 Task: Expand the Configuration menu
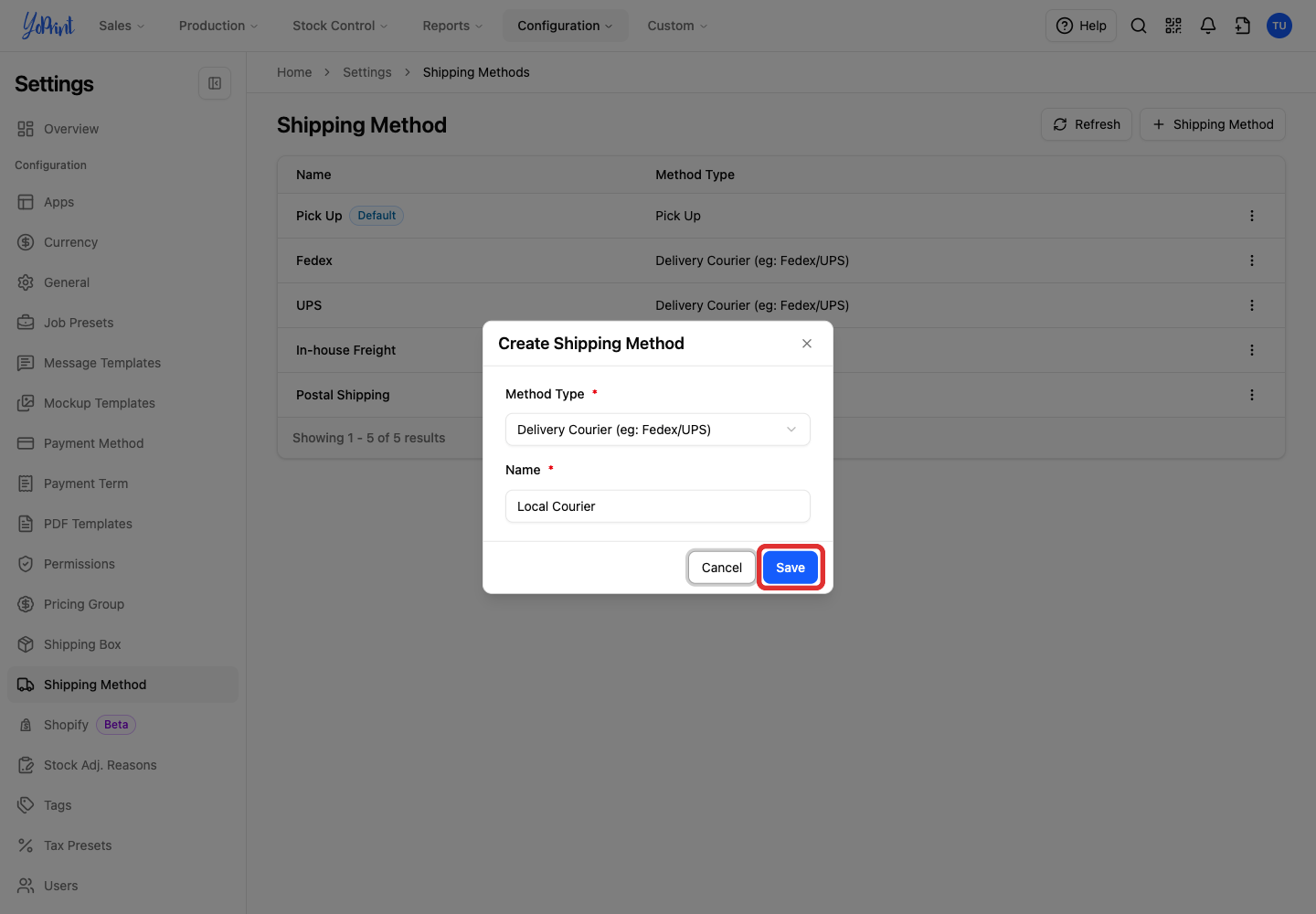[566, 26]
